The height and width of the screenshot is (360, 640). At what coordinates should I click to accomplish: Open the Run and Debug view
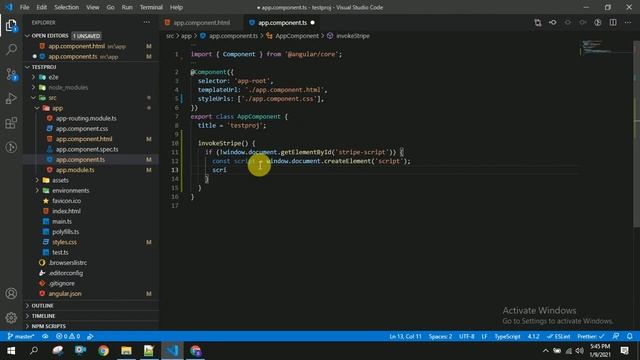pos(11,98)
